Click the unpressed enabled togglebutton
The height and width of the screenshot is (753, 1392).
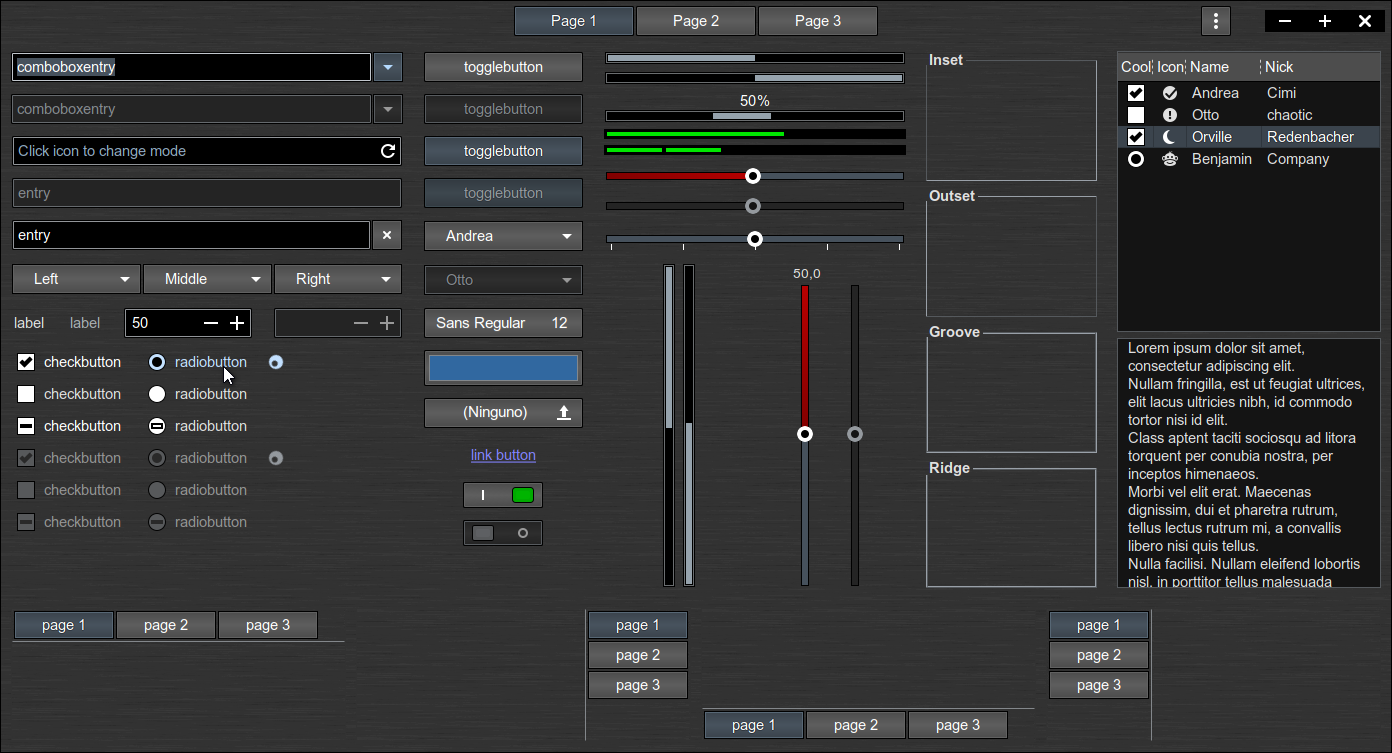click(503, 67)
